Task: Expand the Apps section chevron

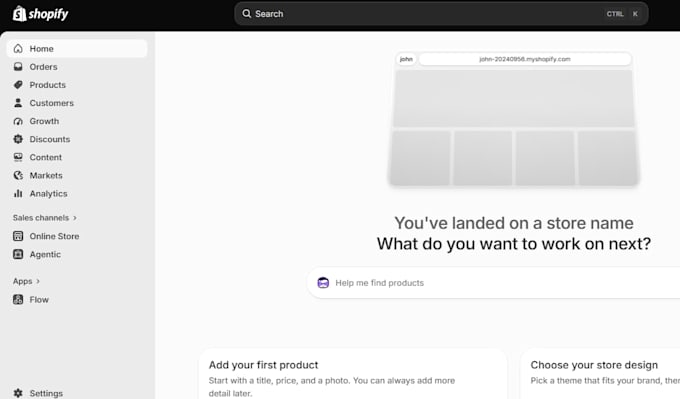Action: pyautogui.click(x=38, y=281)
